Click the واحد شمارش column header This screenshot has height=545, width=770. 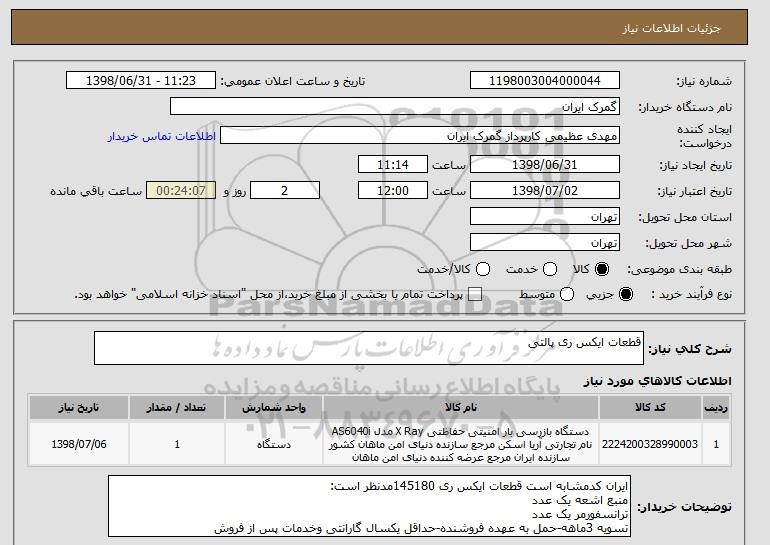274,408
